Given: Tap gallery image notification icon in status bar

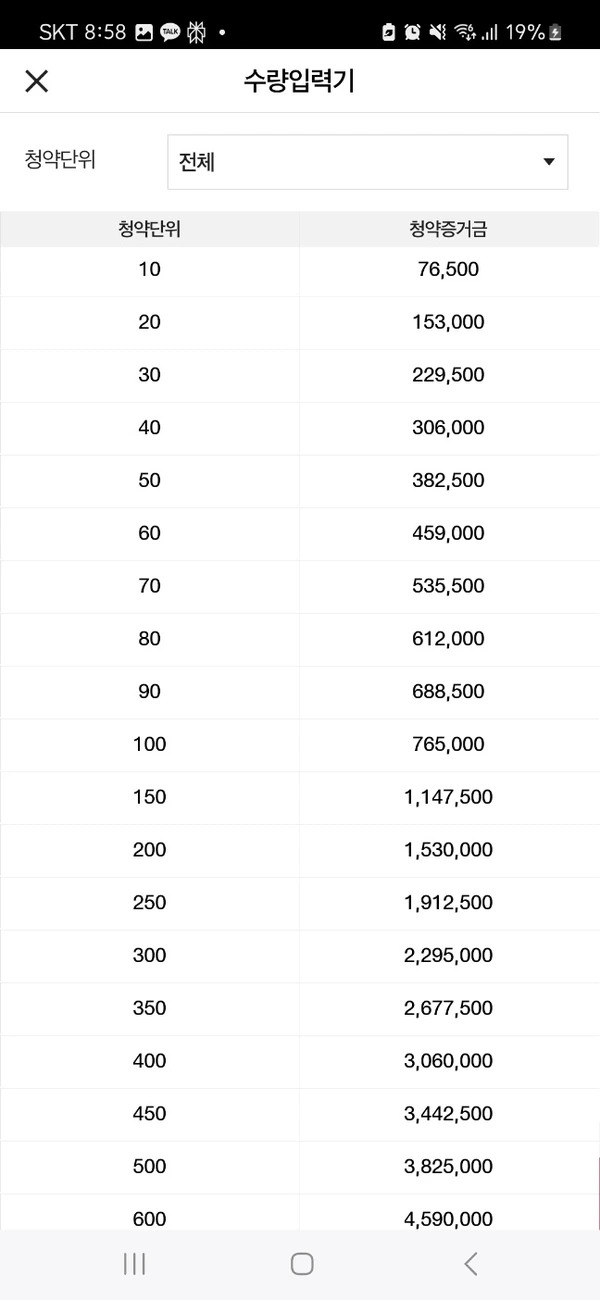Looking at the screenshot, I should [x=144, y=32].
